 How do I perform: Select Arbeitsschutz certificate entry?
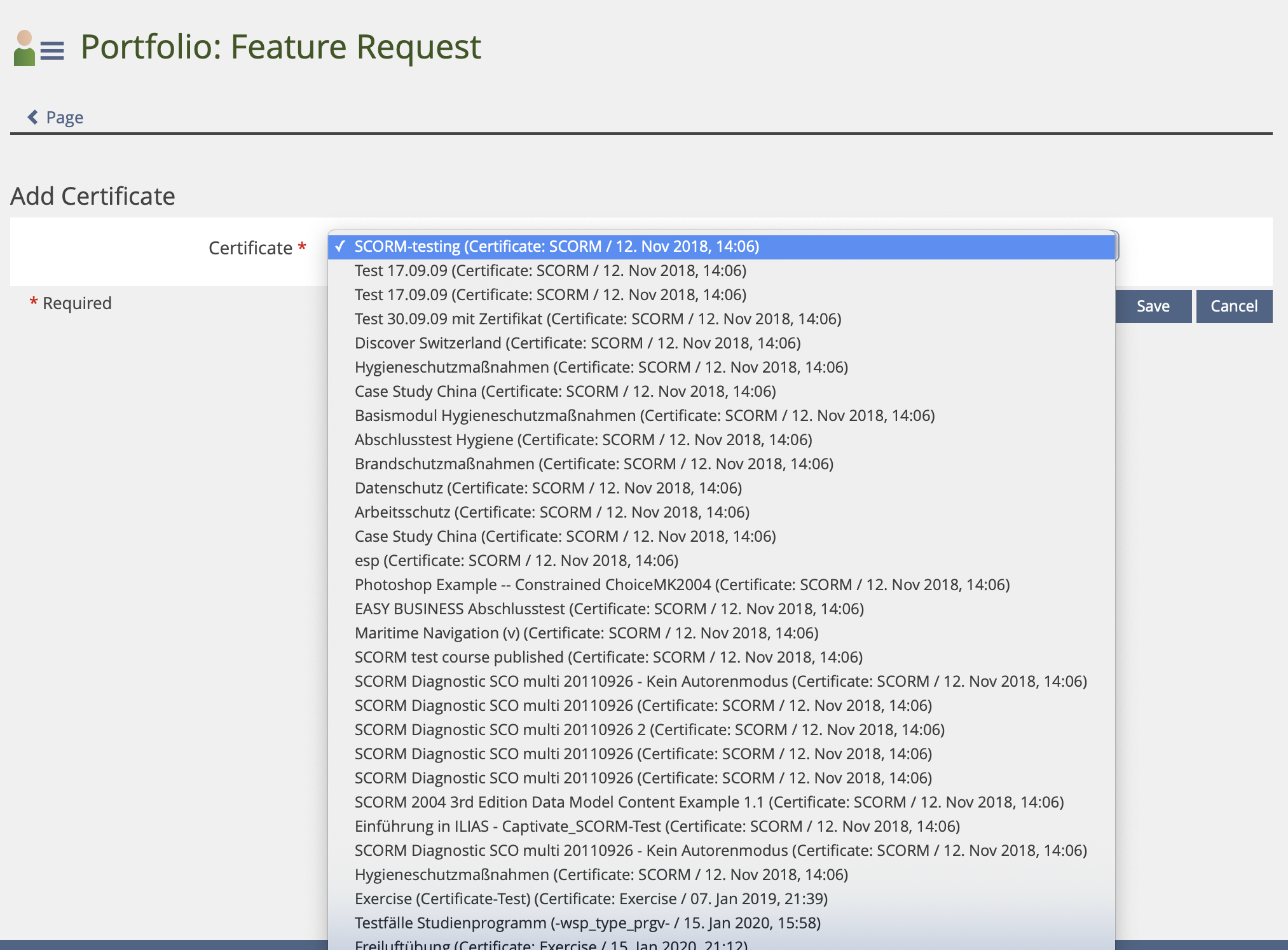[552, 513]
